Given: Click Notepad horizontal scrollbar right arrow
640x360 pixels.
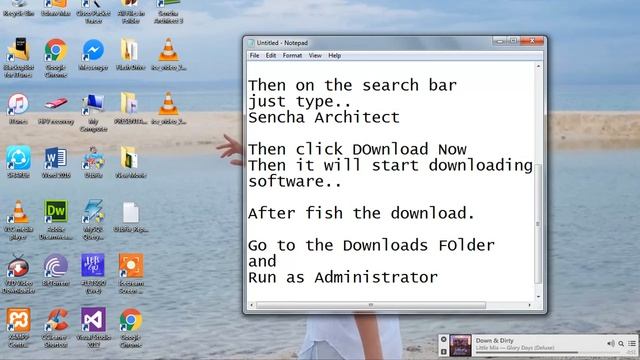Looking at the screenshot, I should pos(529,305).
